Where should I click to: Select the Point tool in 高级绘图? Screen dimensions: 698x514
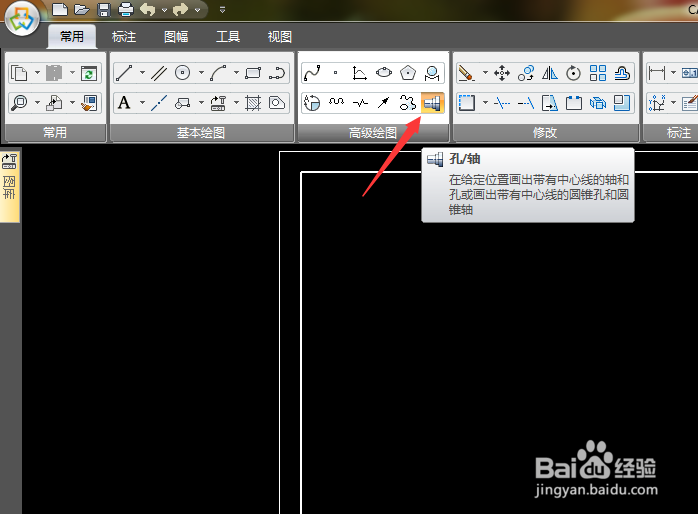(336, 73)
